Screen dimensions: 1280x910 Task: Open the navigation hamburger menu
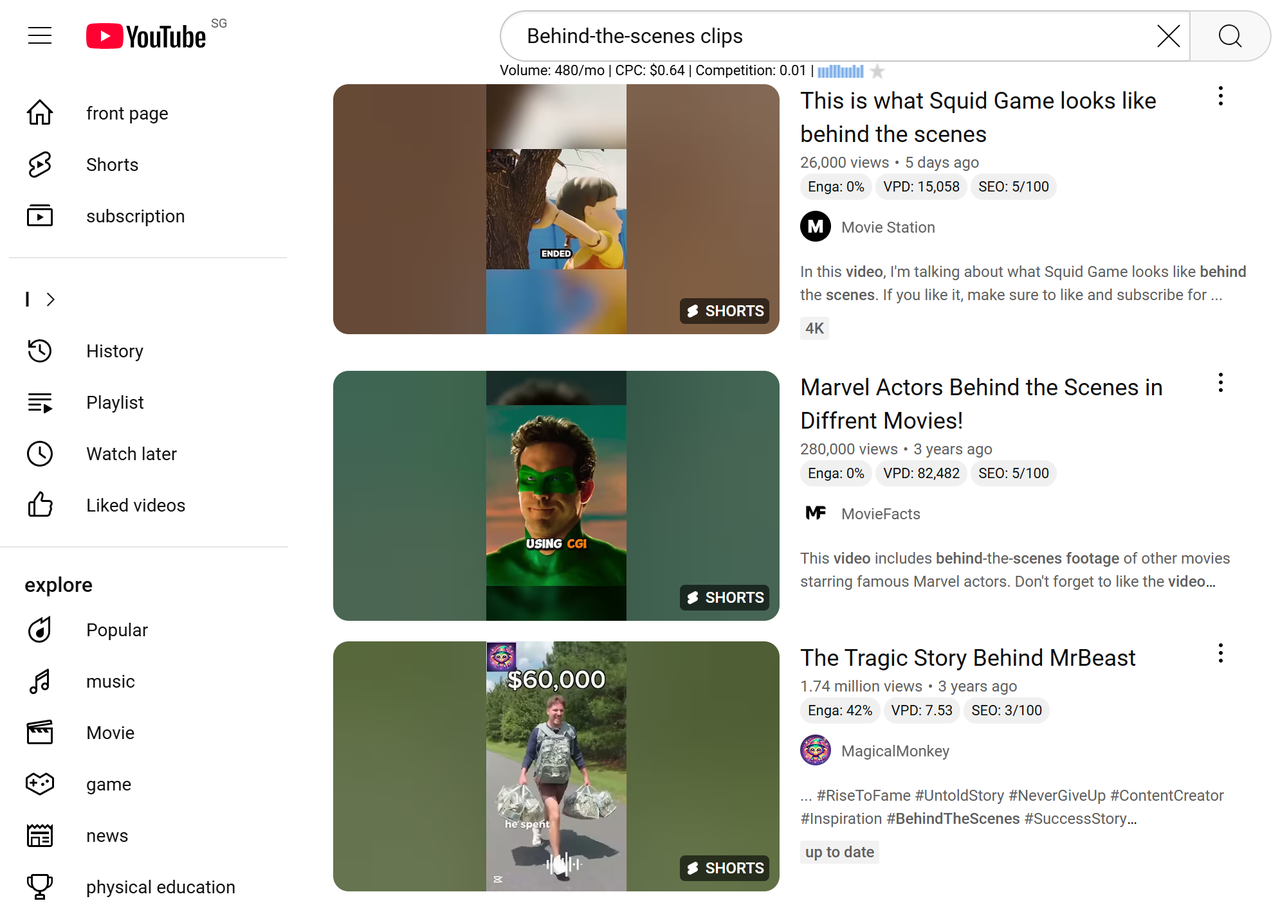tap(40, 35)
